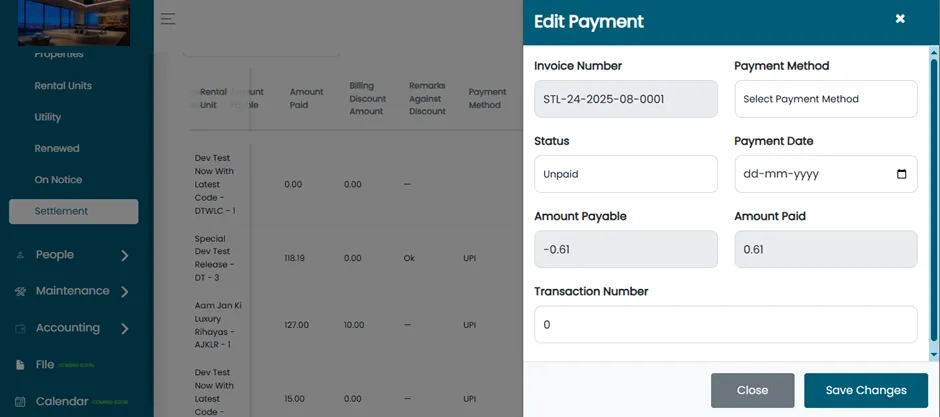Image resolution: width=940 pixels, height=417 pixels.
Task: Click the Calendar sidebar icon
Action: pyautogui.click(x=20, y=401)
